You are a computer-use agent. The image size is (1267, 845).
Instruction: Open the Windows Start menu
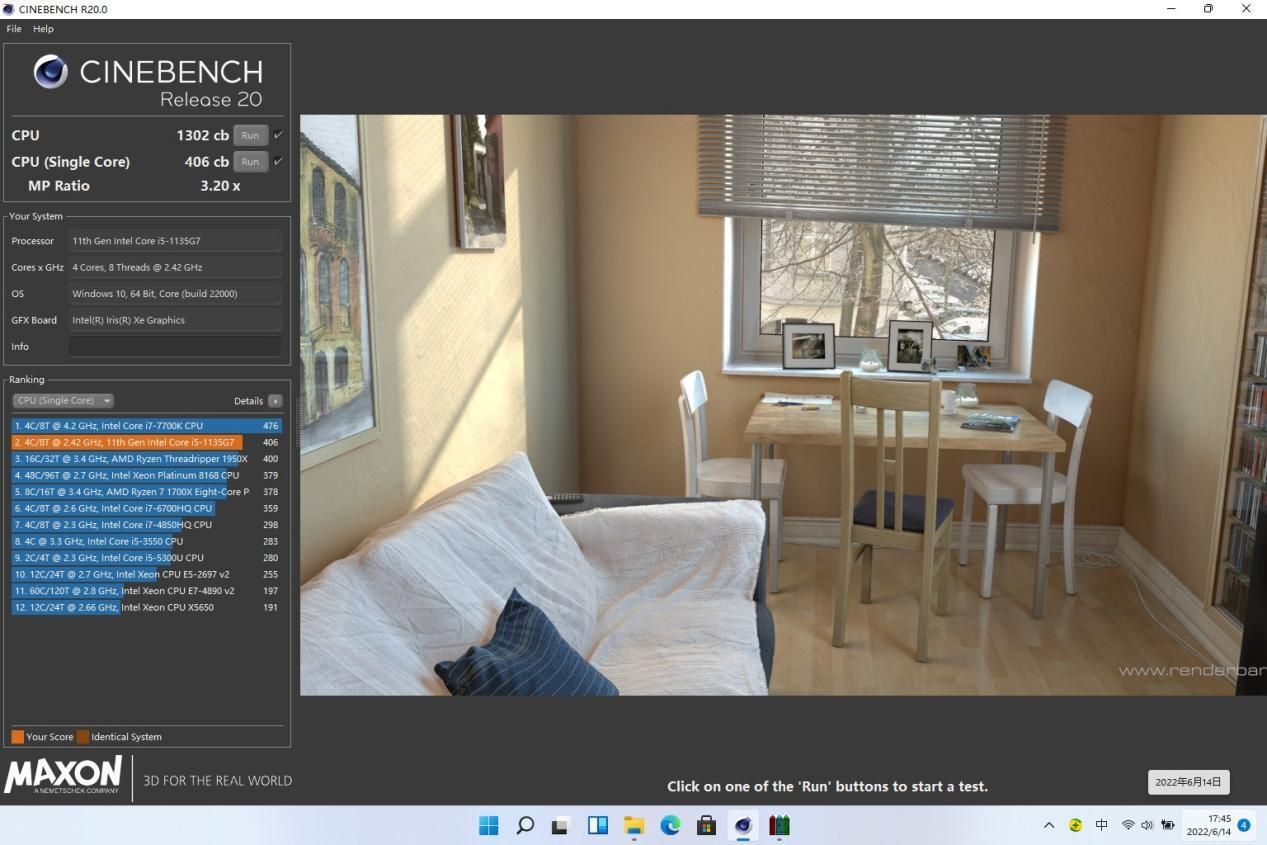coord(488,825)
